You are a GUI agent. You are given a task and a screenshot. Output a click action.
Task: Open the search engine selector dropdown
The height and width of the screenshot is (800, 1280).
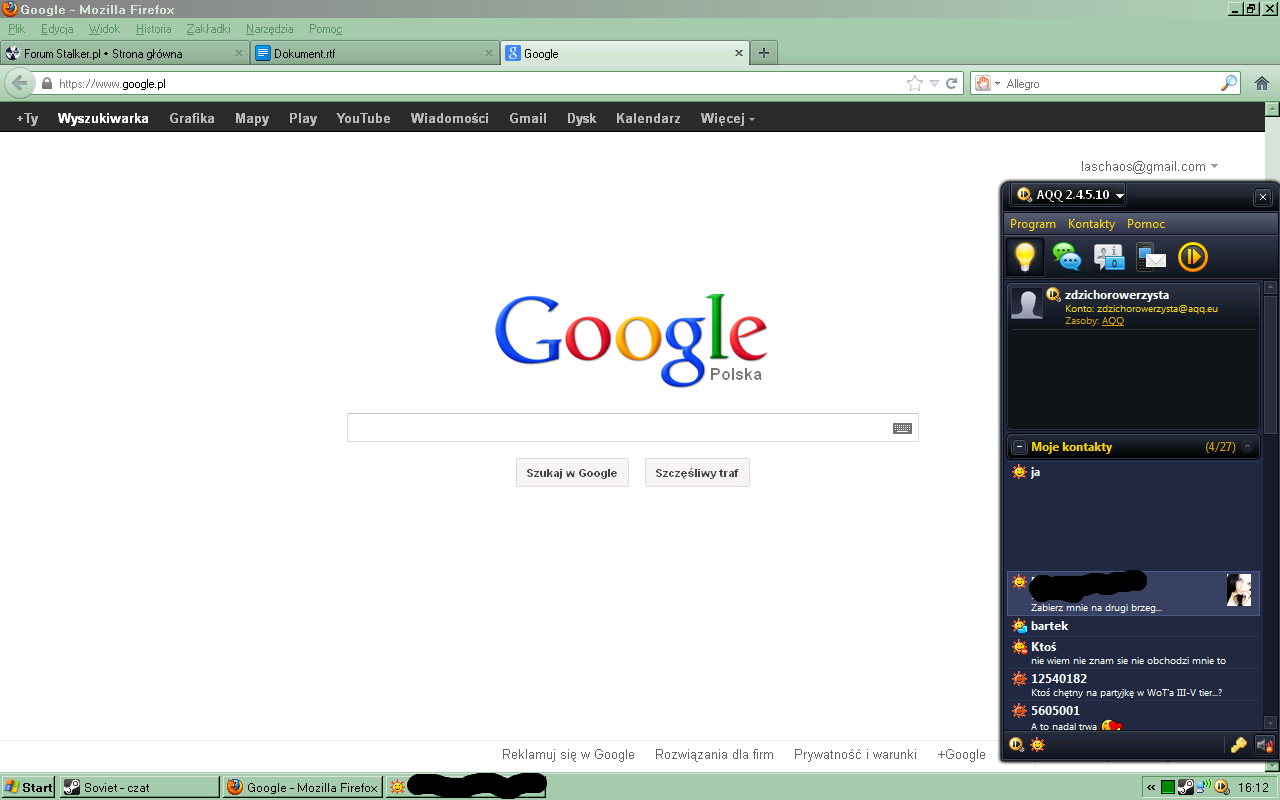coord(988,84)
